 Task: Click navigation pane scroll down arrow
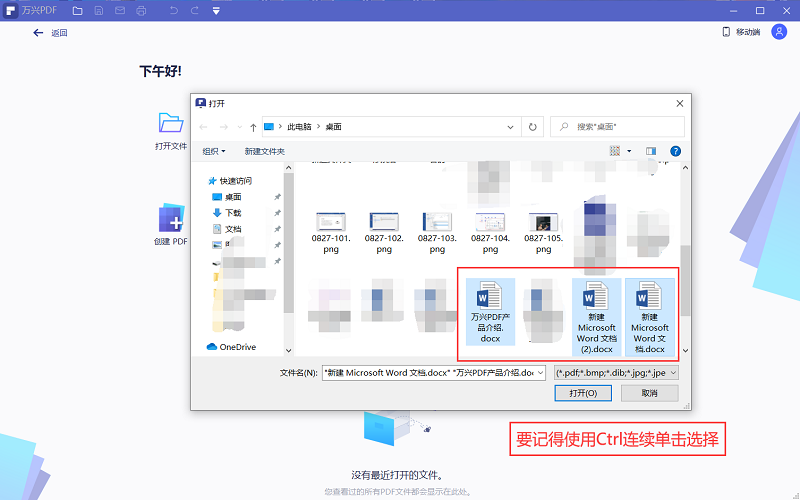click(288, 351)
